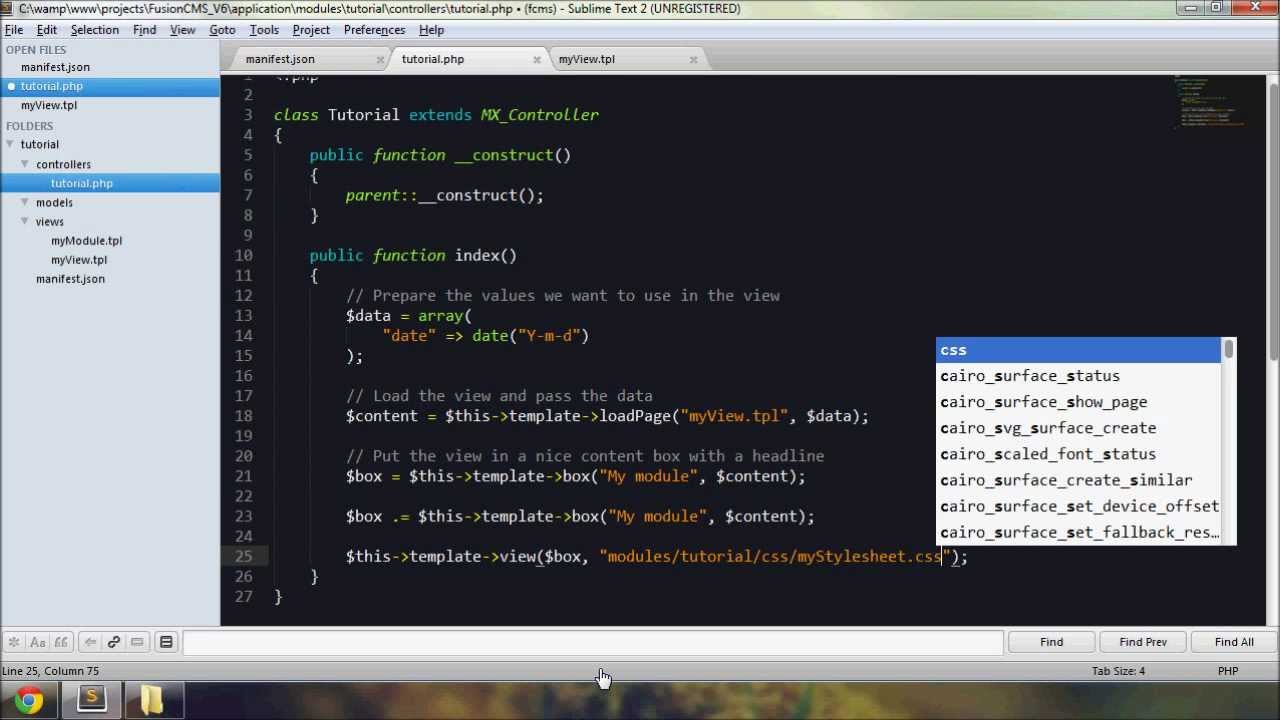Open the File menu
This screenshot has height=720, width=1280.
point(14,30)
